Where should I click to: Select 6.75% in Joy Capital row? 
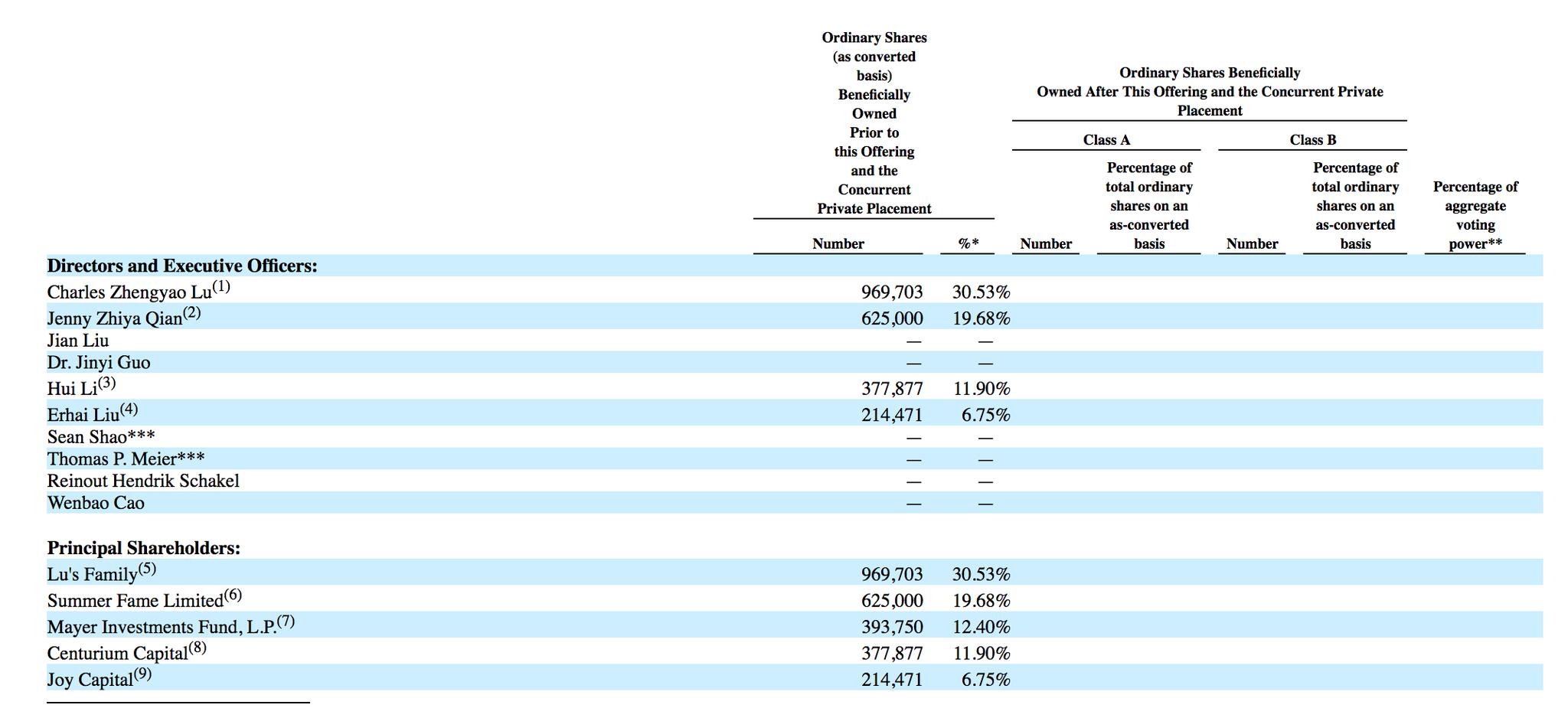coord(986,680)
